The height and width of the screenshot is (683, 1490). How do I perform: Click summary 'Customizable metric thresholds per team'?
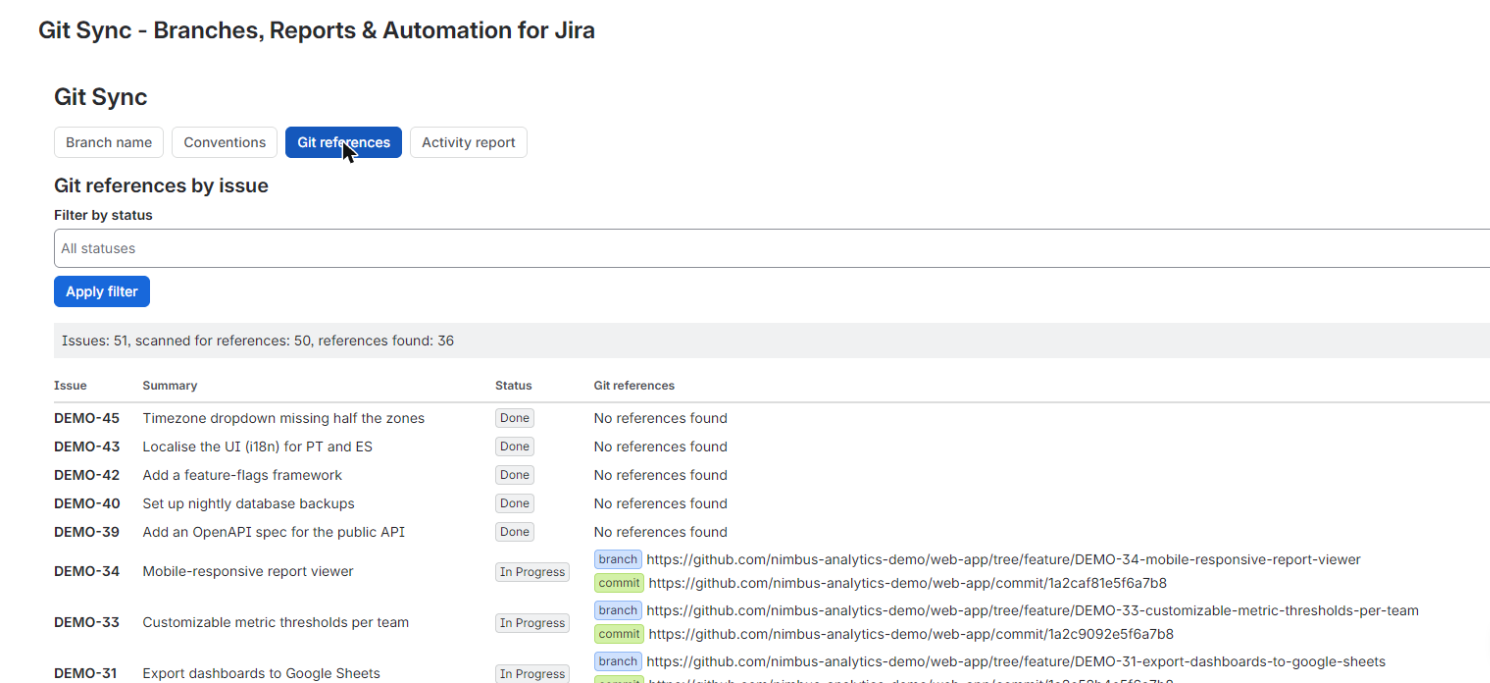[275, 622]
